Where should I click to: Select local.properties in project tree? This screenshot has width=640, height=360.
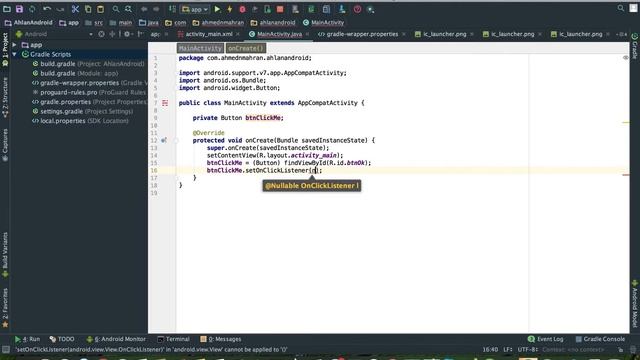80,121
